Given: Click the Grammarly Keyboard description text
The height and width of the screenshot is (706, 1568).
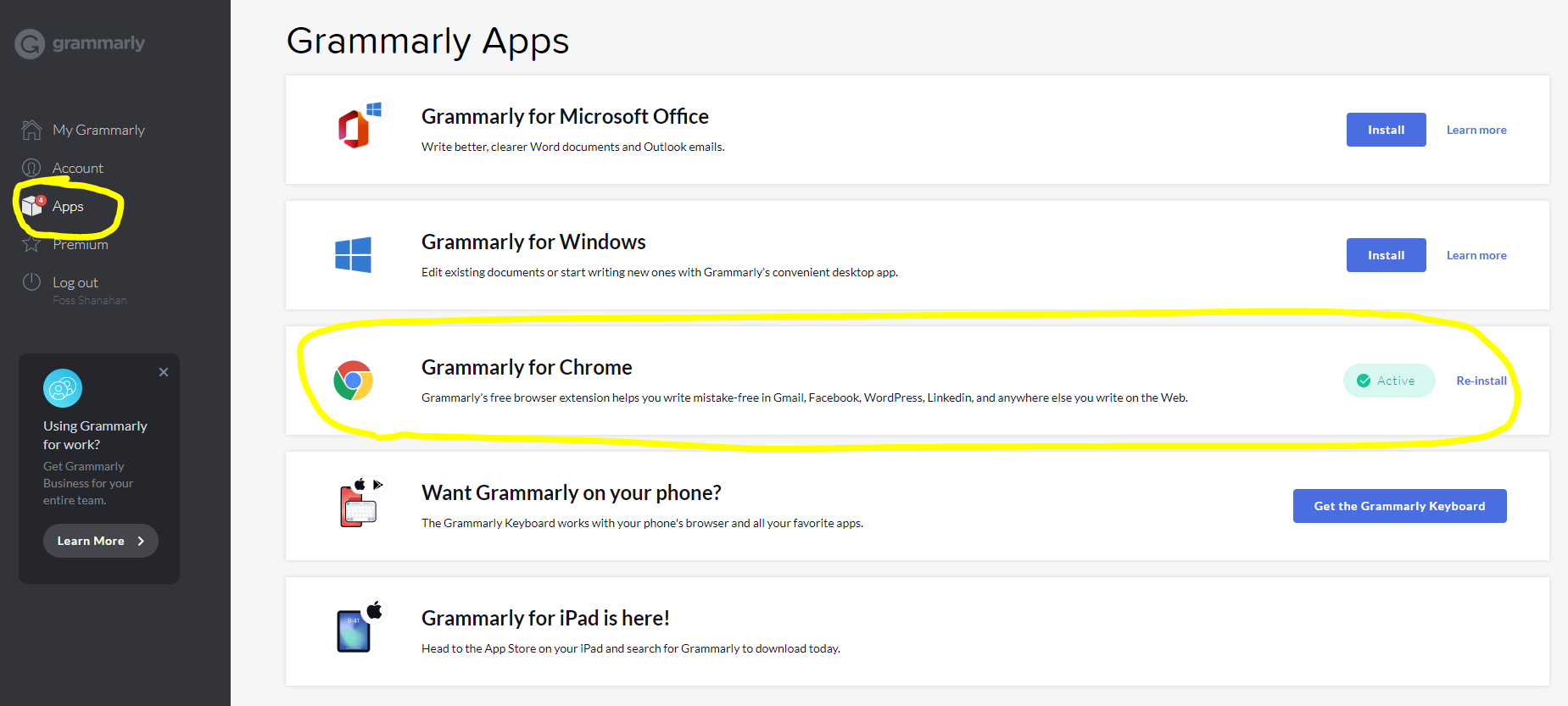Looking at the screenshot, I should [x=642, y=523].
